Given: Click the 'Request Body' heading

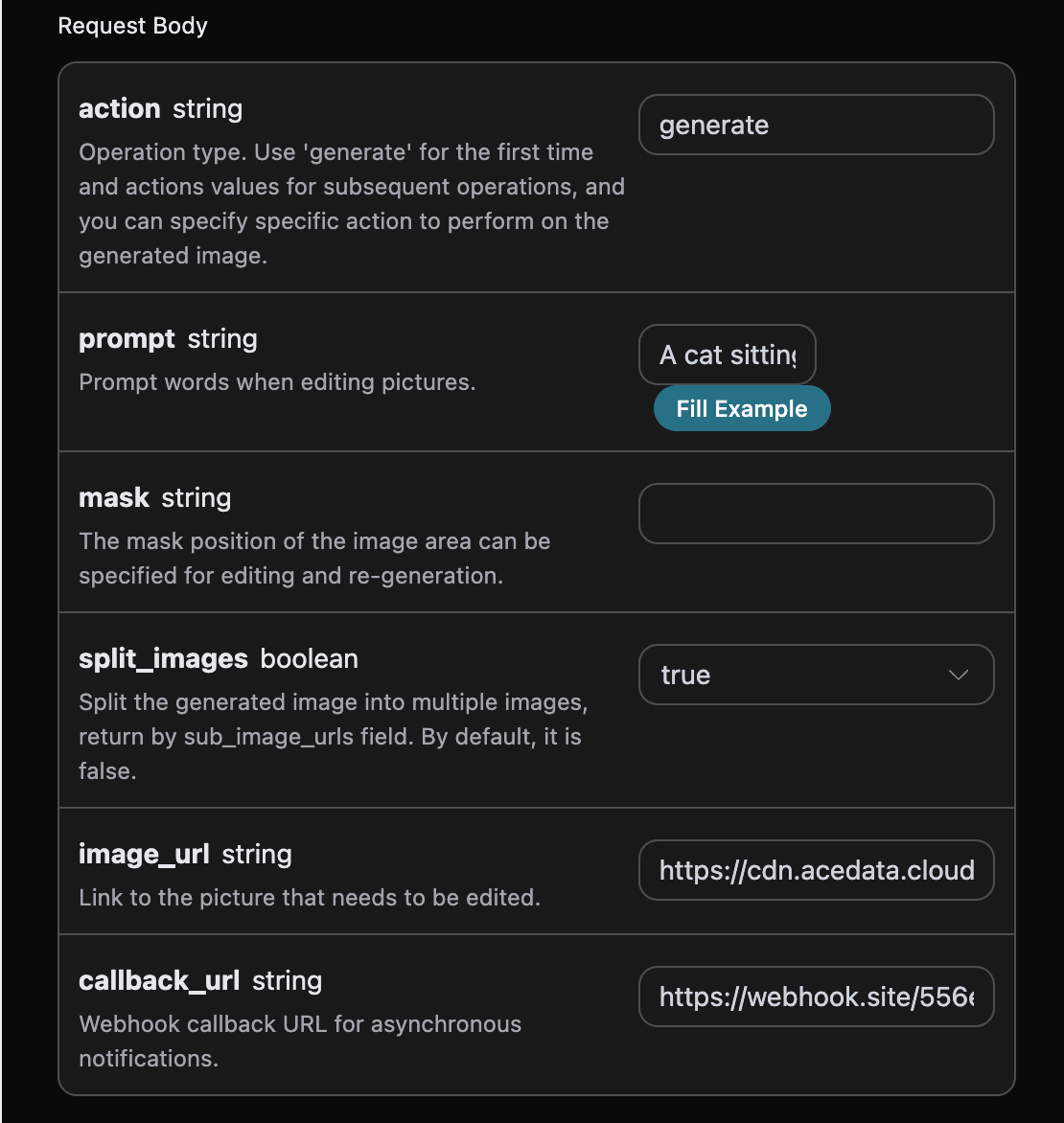Looking at the screenshot, I should click(132, 26).
